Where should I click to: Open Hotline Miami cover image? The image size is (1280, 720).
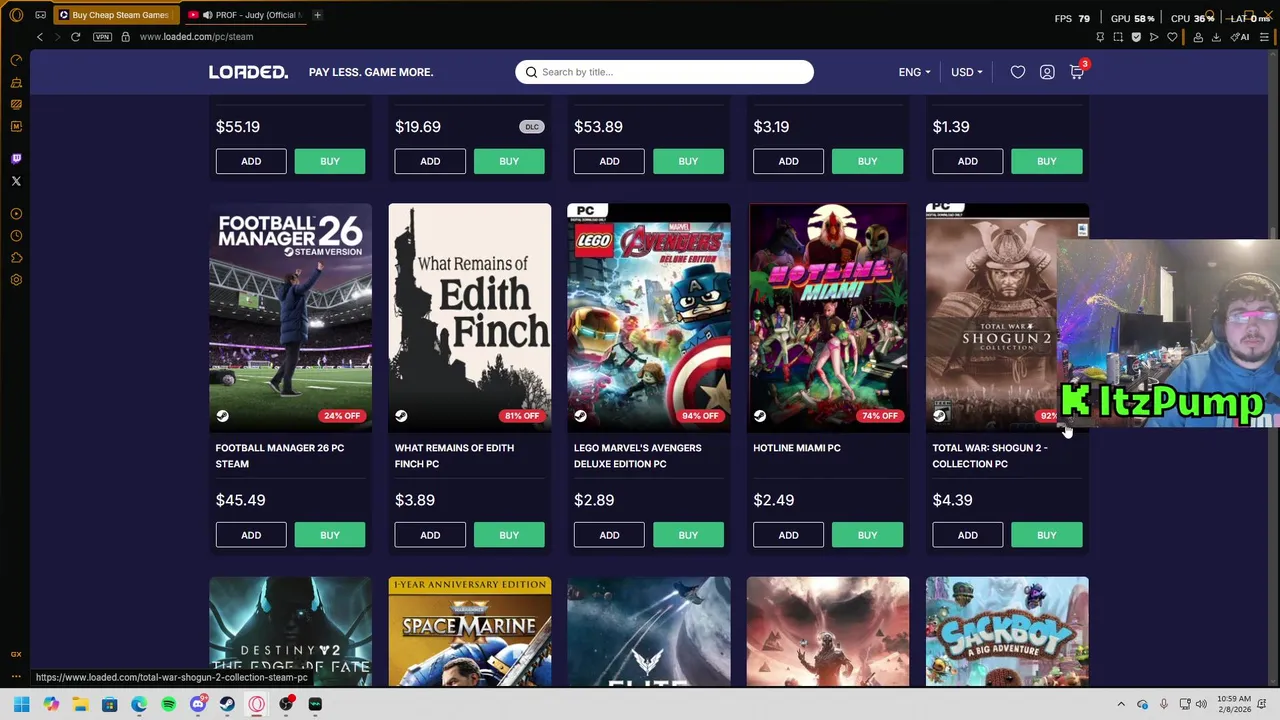[828, 317]
